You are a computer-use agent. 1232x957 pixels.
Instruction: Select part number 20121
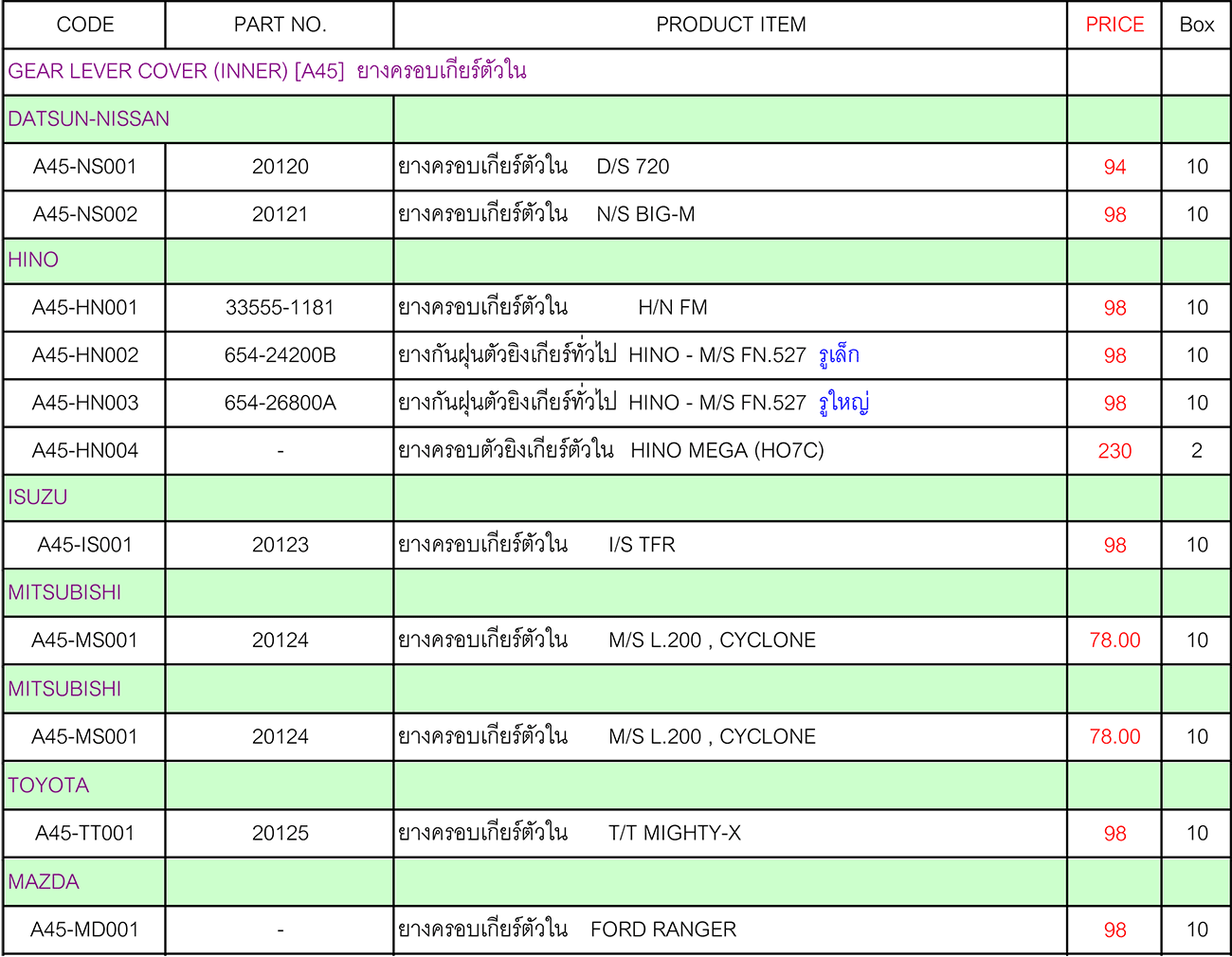tap(281, 214)
